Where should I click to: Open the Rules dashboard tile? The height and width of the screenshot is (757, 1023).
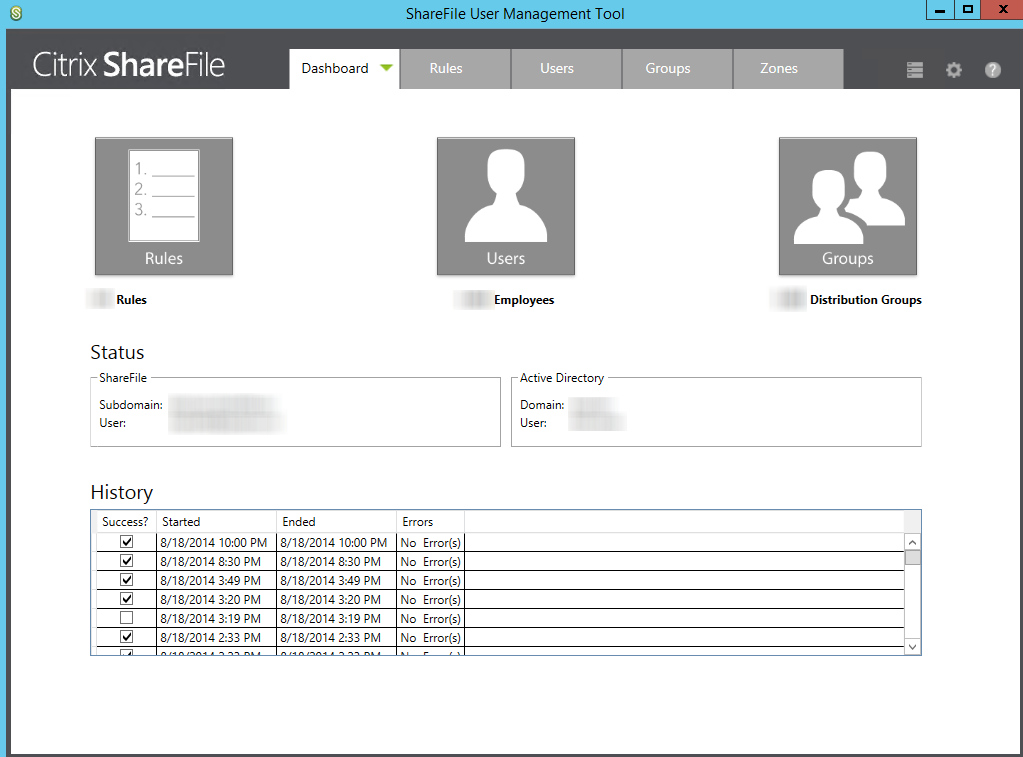(164, 206)
